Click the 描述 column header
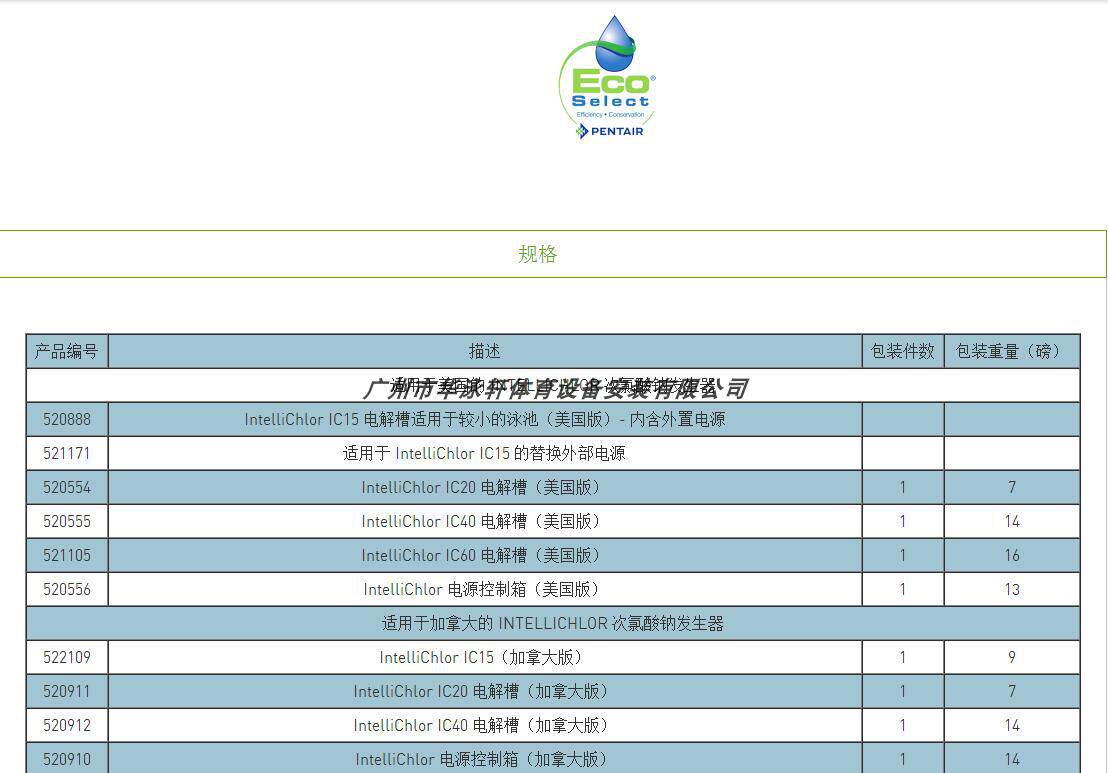The image size is (1108, 773). pos(485,351)
